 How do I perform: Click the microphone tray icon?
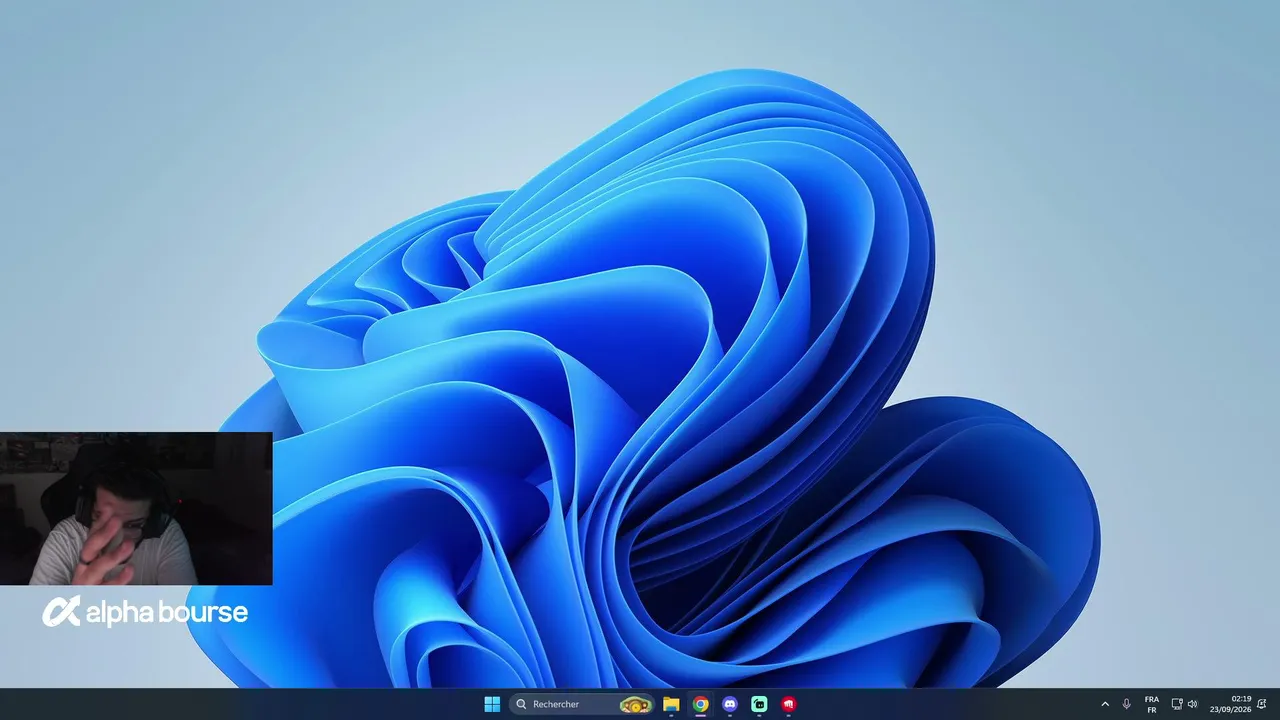click(x=1126, y=704)
